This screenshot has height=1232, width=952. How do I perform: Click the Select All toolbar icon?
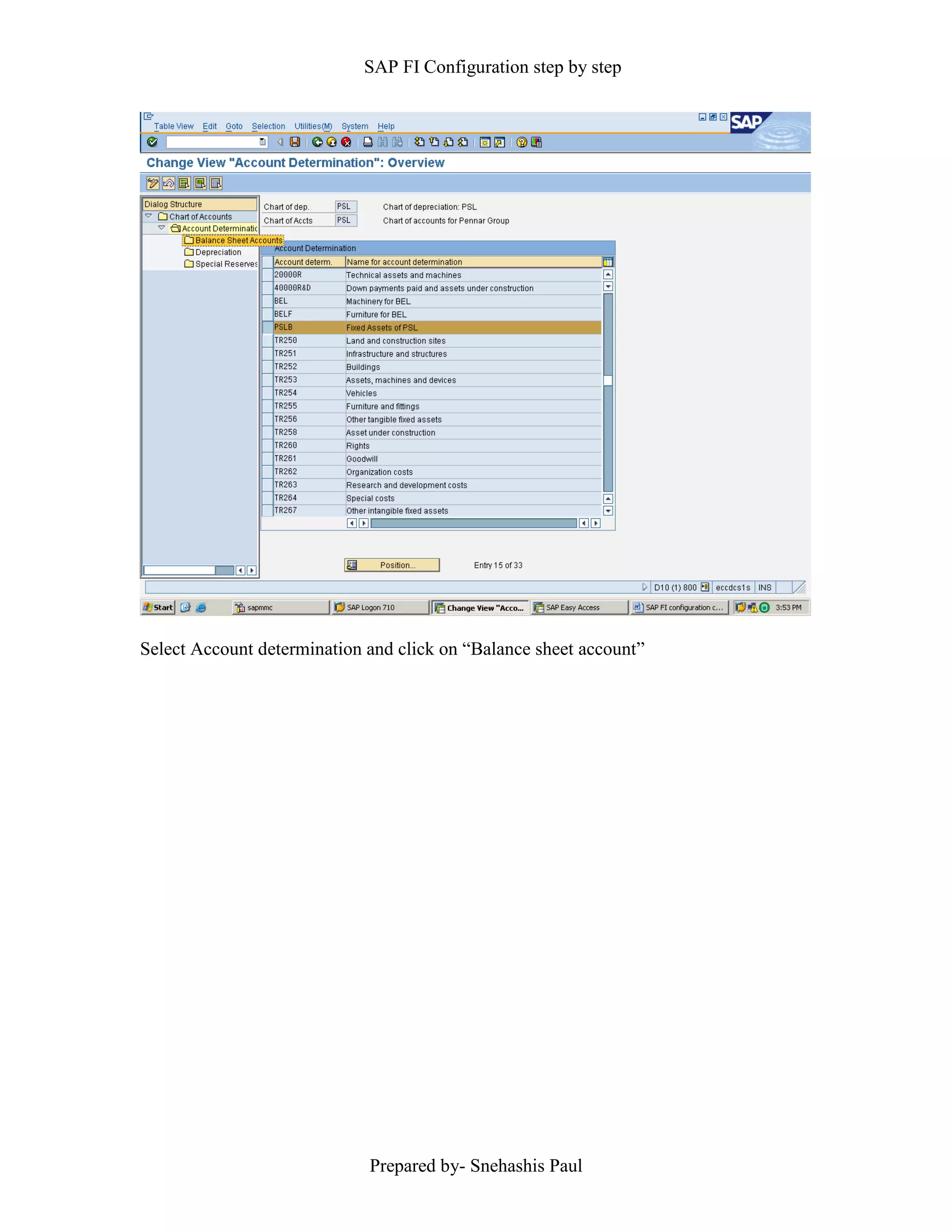coord(185,183)
